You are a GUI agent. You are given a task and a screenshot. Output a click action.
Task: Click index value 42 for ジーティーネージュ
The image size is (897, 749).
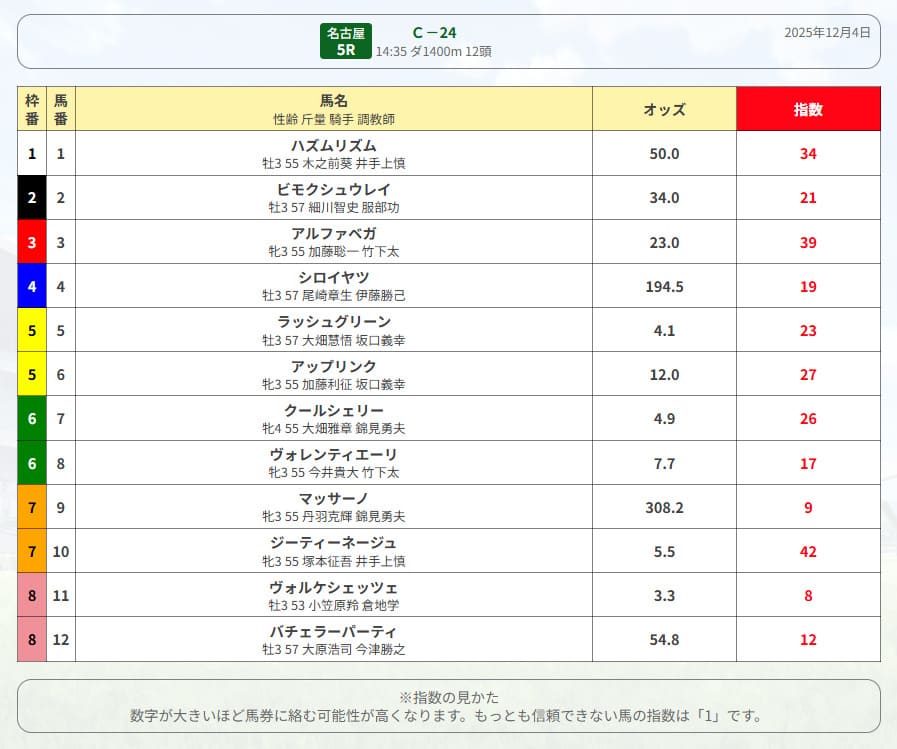pos(808,551)
